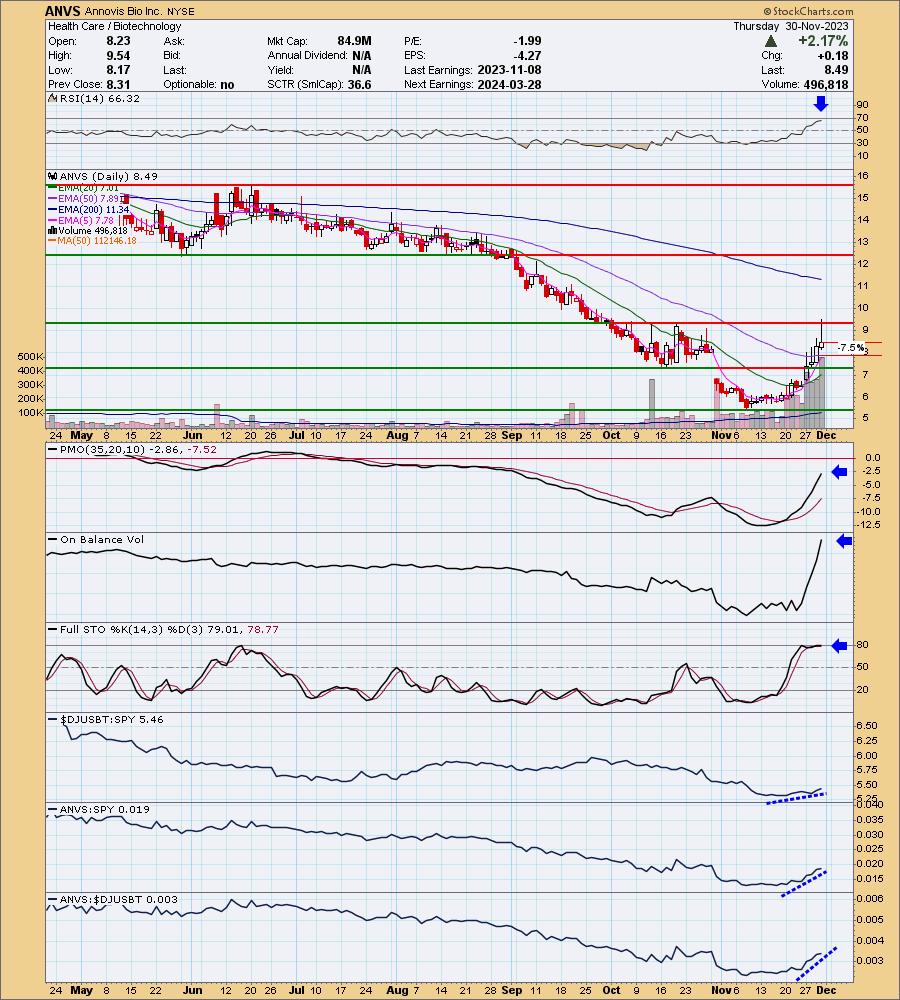Screen dimensions: 900x1000
Task: Click Last Earnings date 2023-11-08
Action: [510, 70]
